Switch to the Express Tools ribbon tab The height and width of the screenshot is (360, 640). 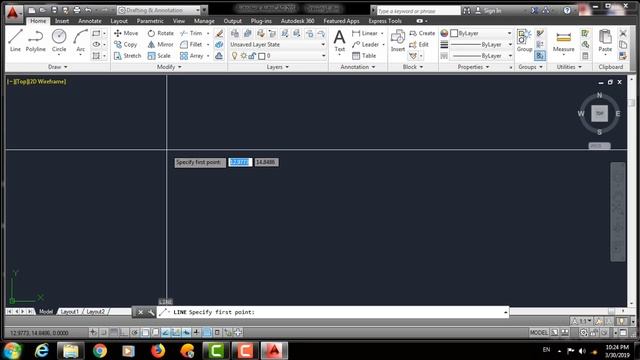pos(385,21)
